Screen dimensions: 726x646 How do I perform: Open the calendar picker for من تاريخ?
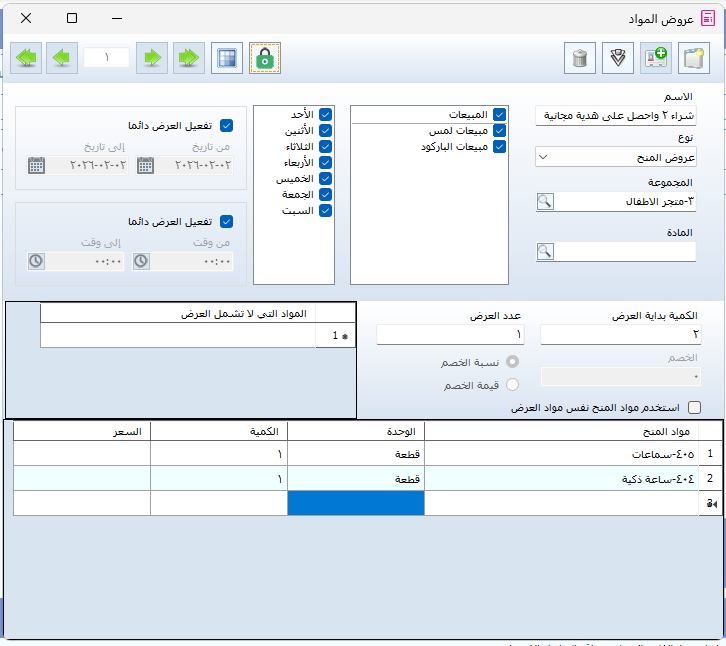point(144,166)
